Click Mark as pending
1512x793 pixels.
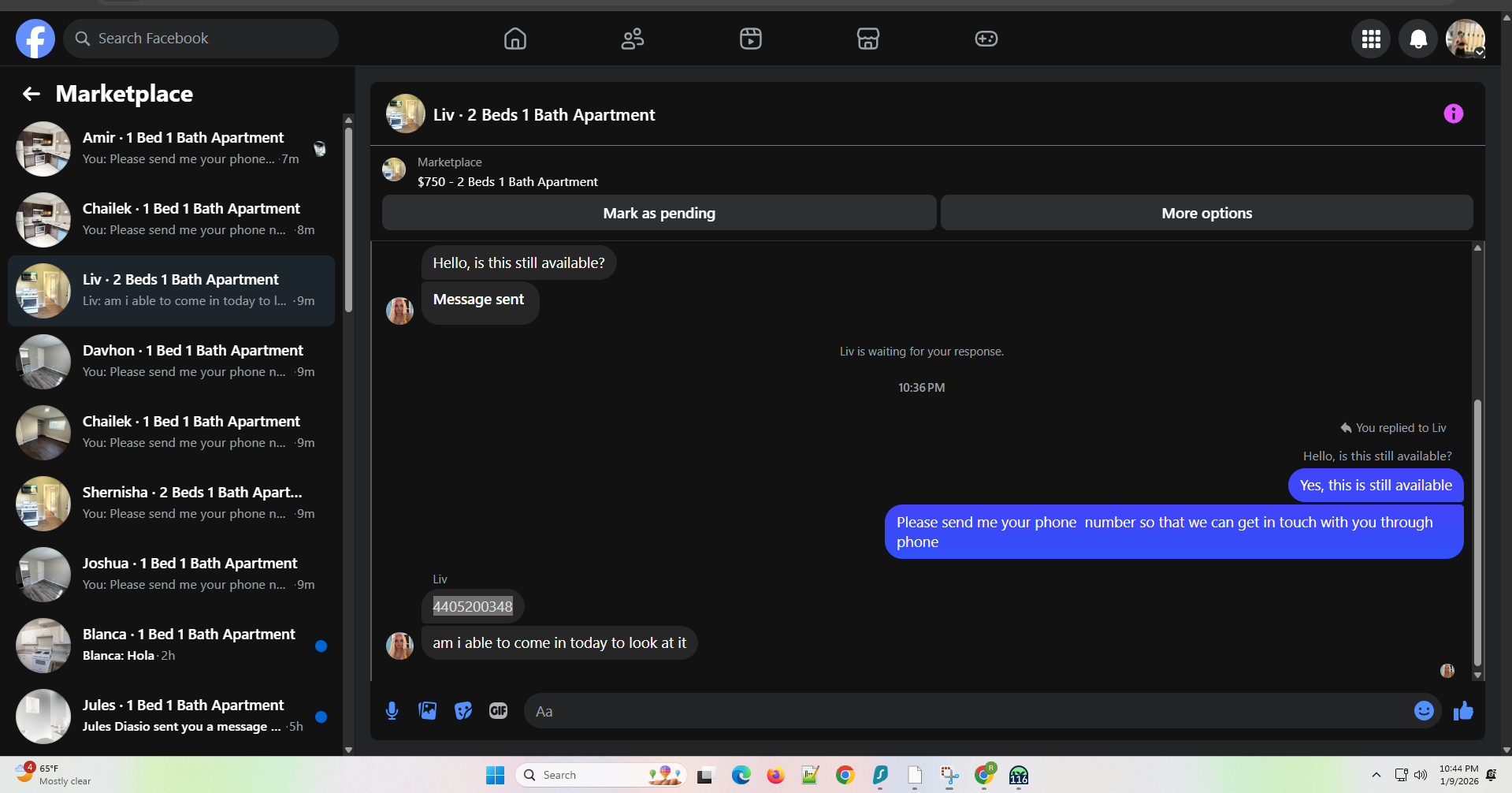coord(659,213)
